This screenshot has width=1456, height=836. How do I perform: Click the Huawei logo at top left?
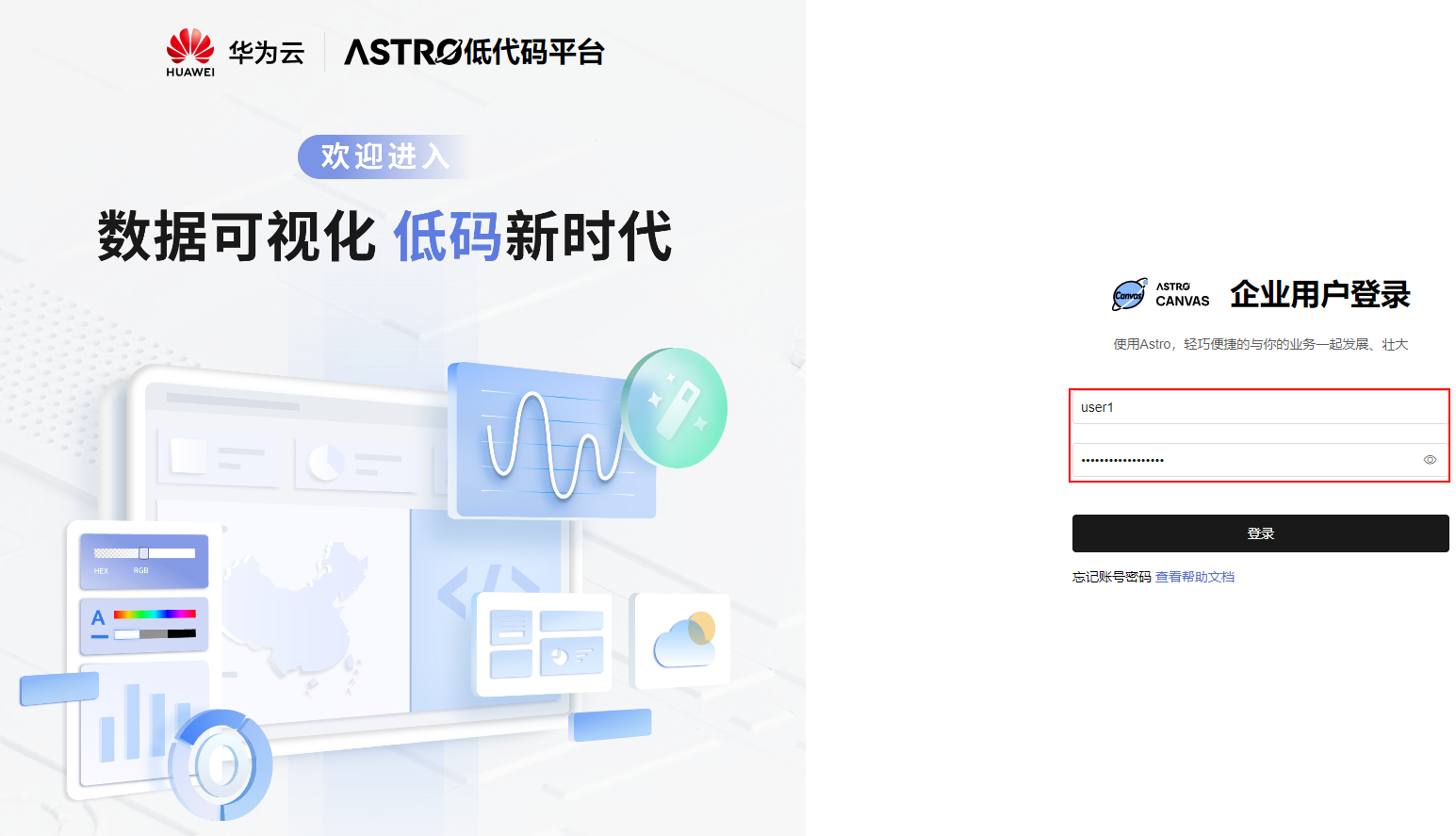point(190,52)
